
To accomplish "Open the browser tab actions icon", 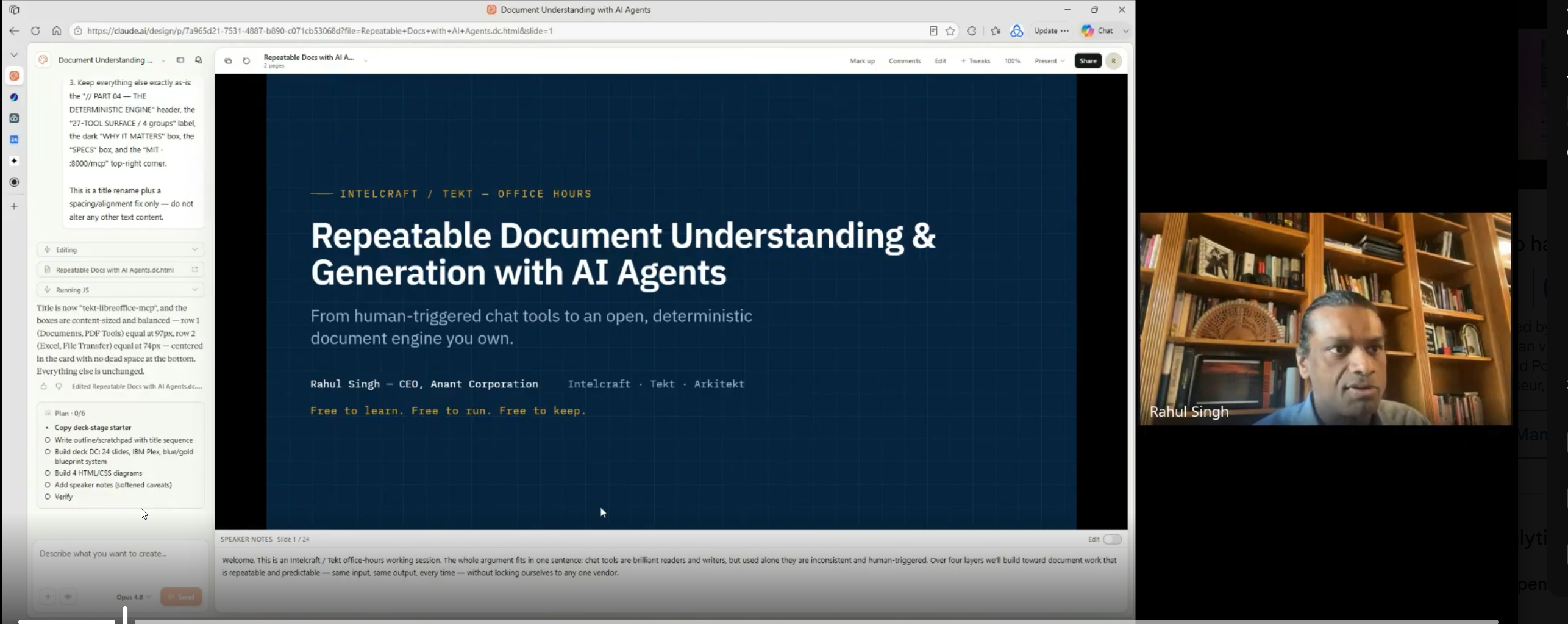I will (x=14, y=10).
